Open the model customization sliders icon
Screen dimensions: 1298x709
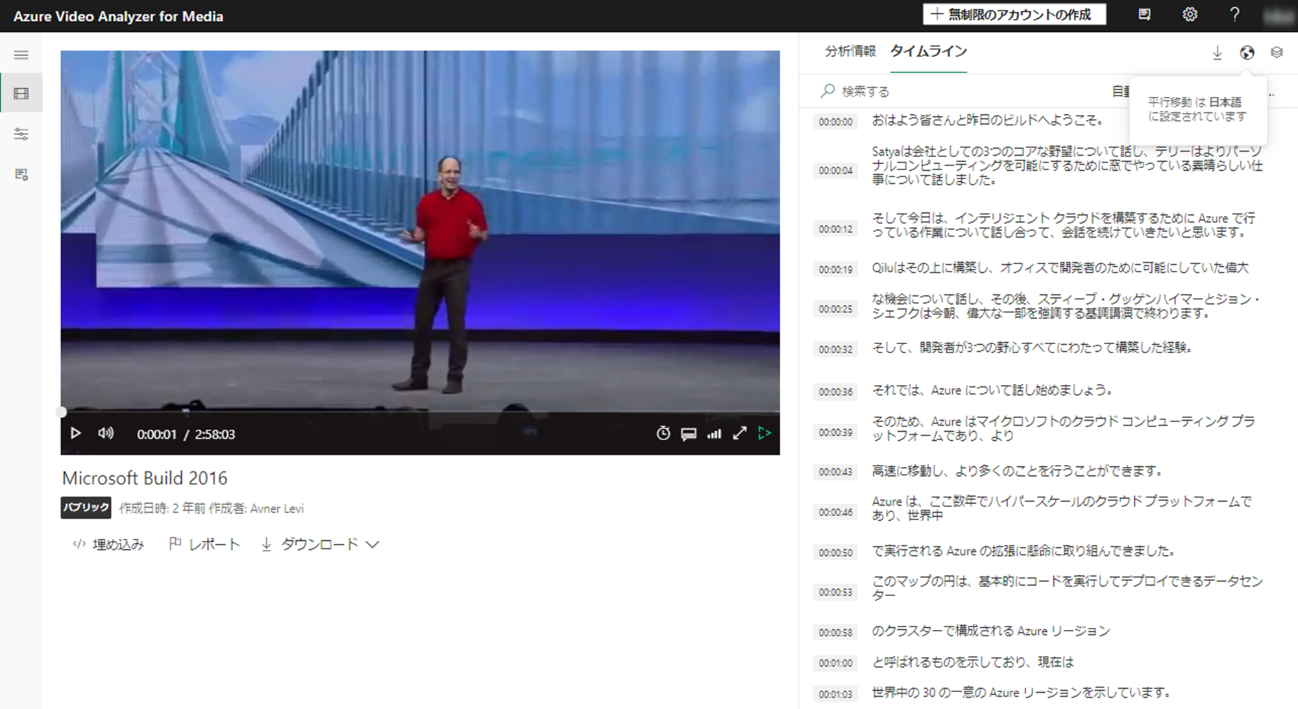click(x=21, y=134)
